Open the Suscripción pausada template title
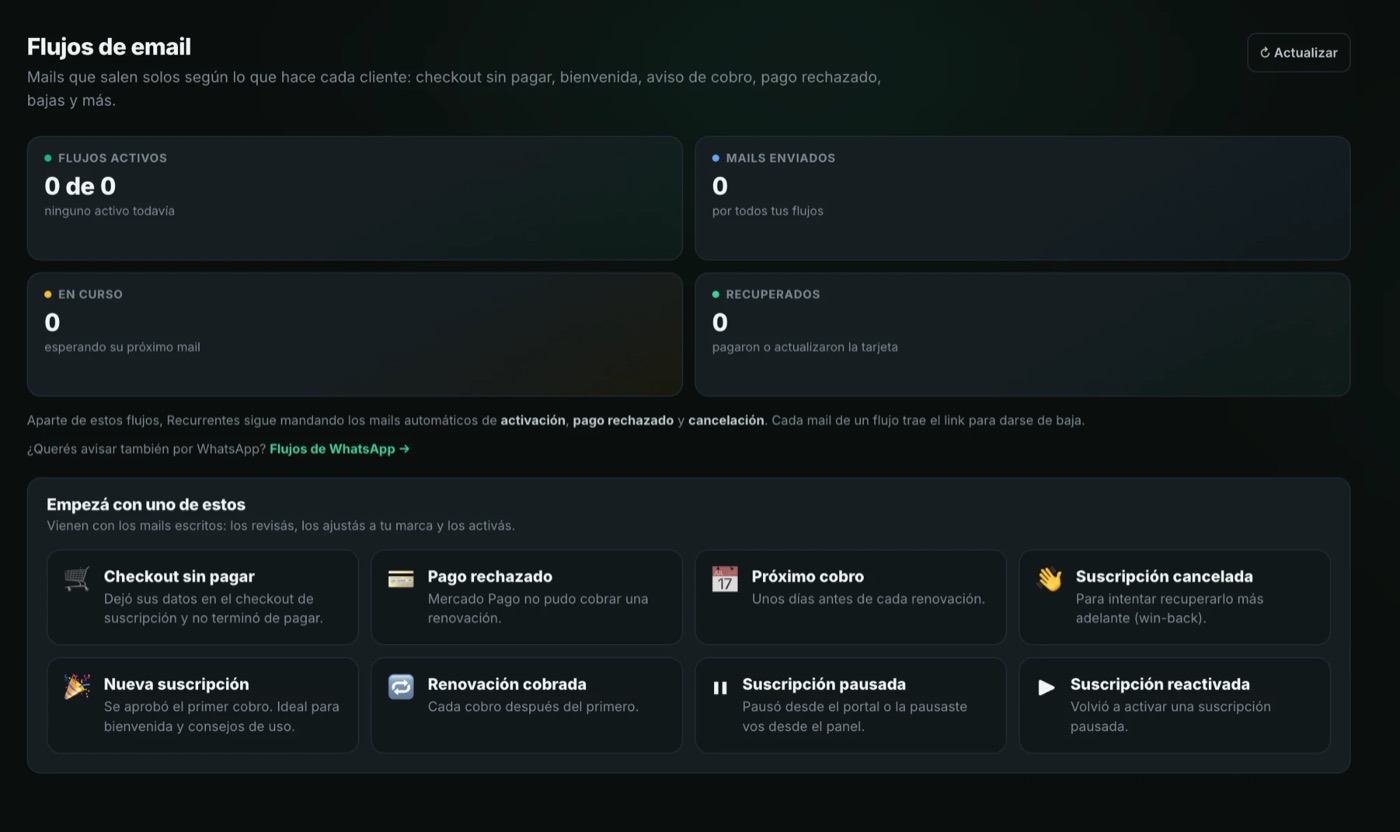Screen dimensions: 1400x832 [824, 684]
